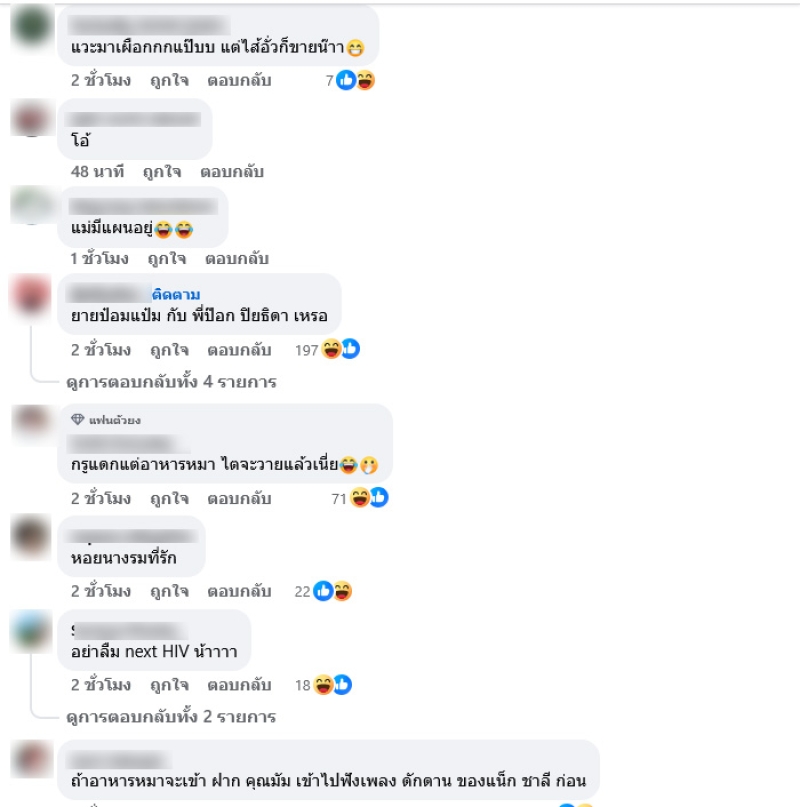Open the avatar beside the last comment
The height and width of the screenshot is (807, 800).
(32, 760)
